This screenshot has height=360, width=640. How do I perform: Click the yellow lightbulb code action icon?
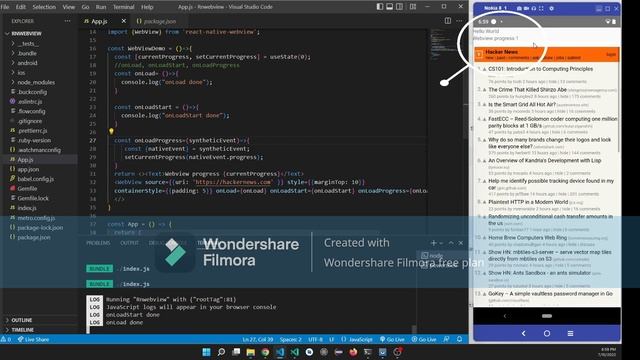tap(111, 131)
